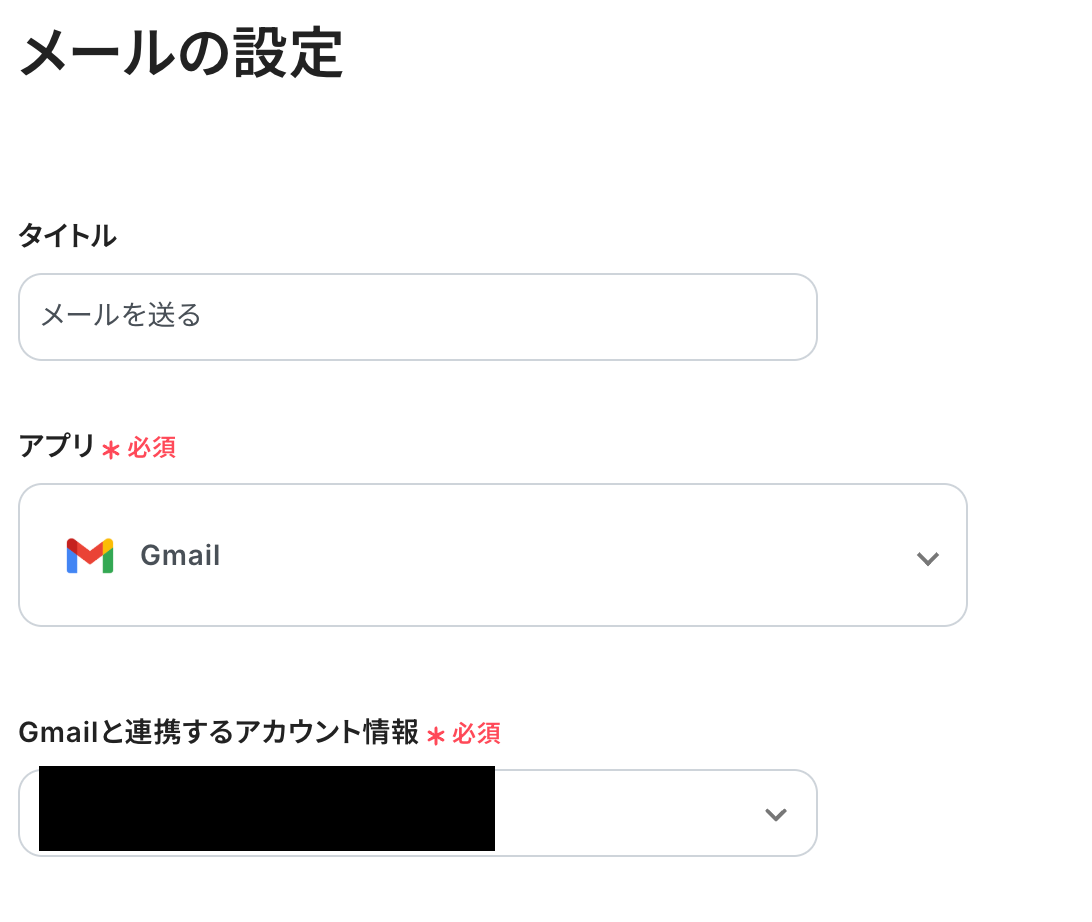Viewport: 1092px width, 922px height.
Task: Click the "メールを送る" text in the title box
Action: (x=121, y=317)
